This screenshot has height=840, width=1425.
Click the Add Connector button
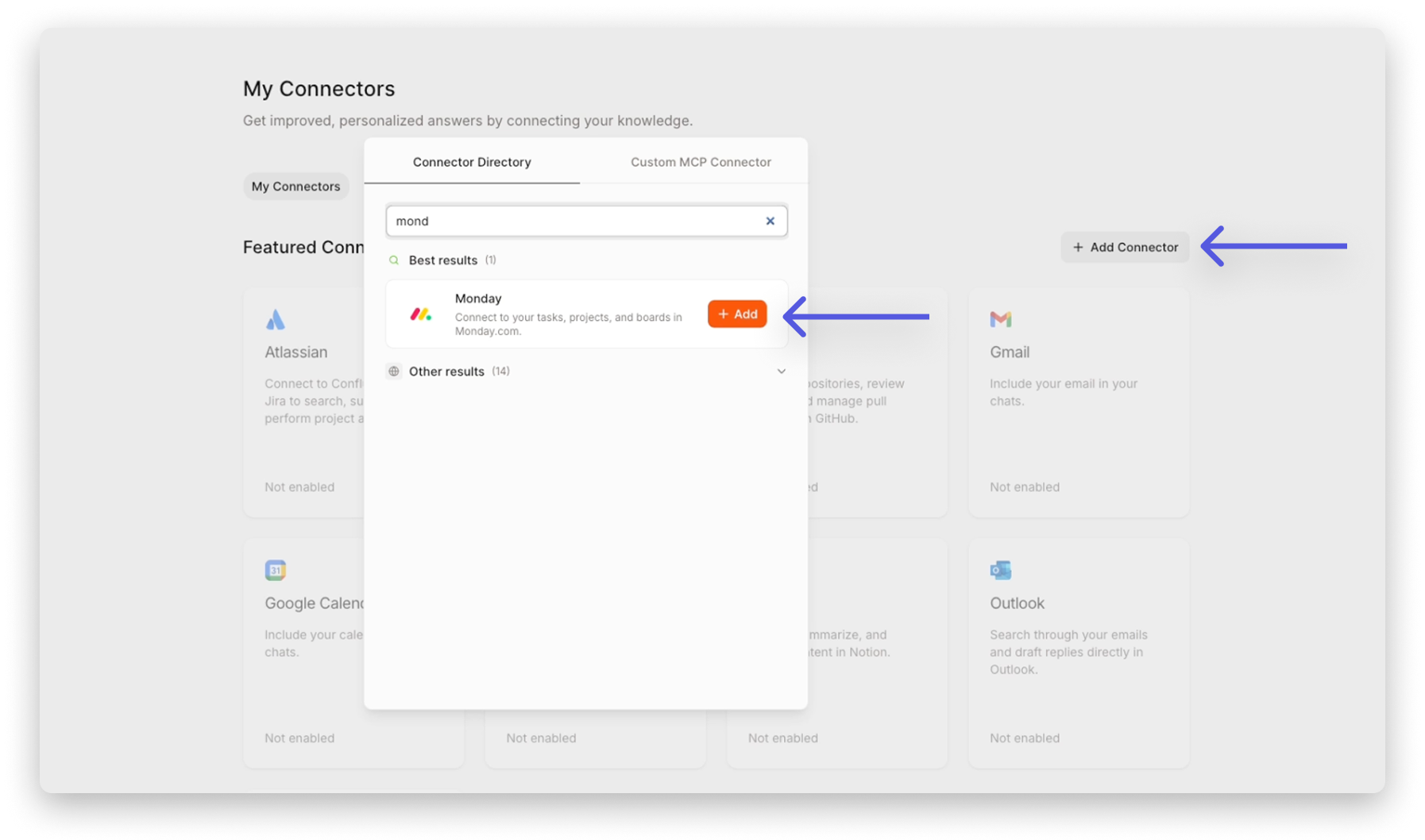tap(1125, 247)
